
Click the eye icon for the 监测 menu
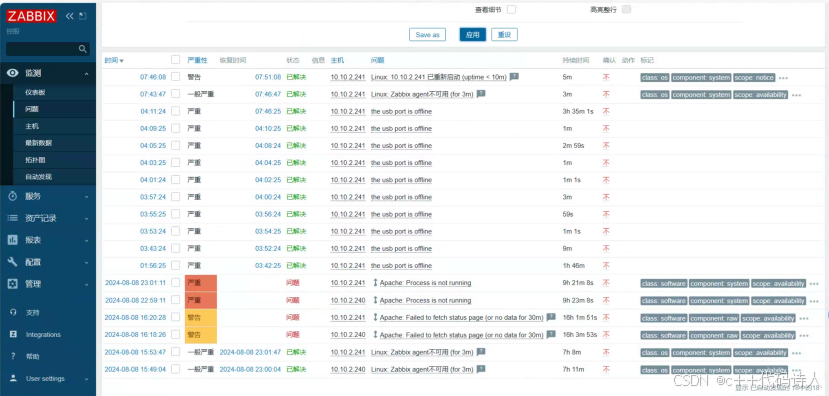13,73
